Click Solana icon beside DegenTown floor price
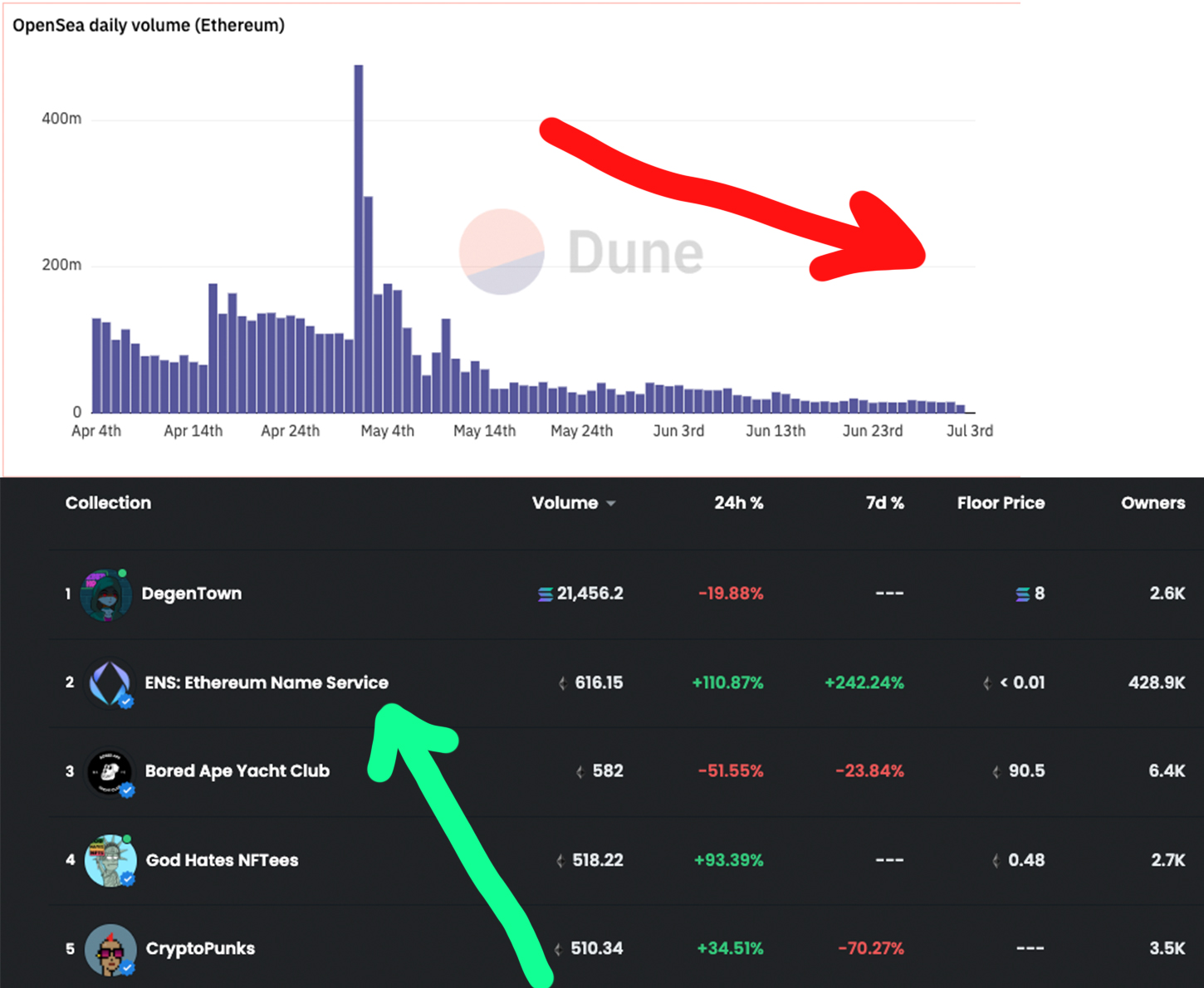 pos(1023,594)
